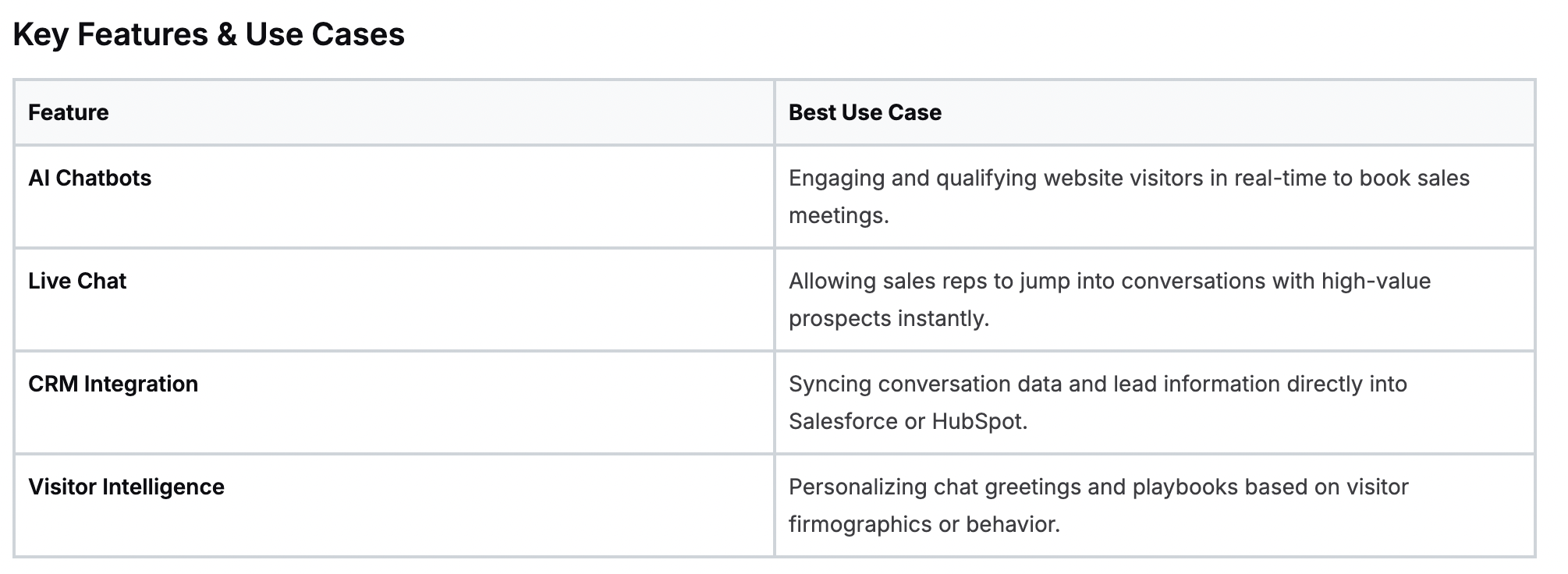Click the Key Features & Use Cases heading

(209, 34)
